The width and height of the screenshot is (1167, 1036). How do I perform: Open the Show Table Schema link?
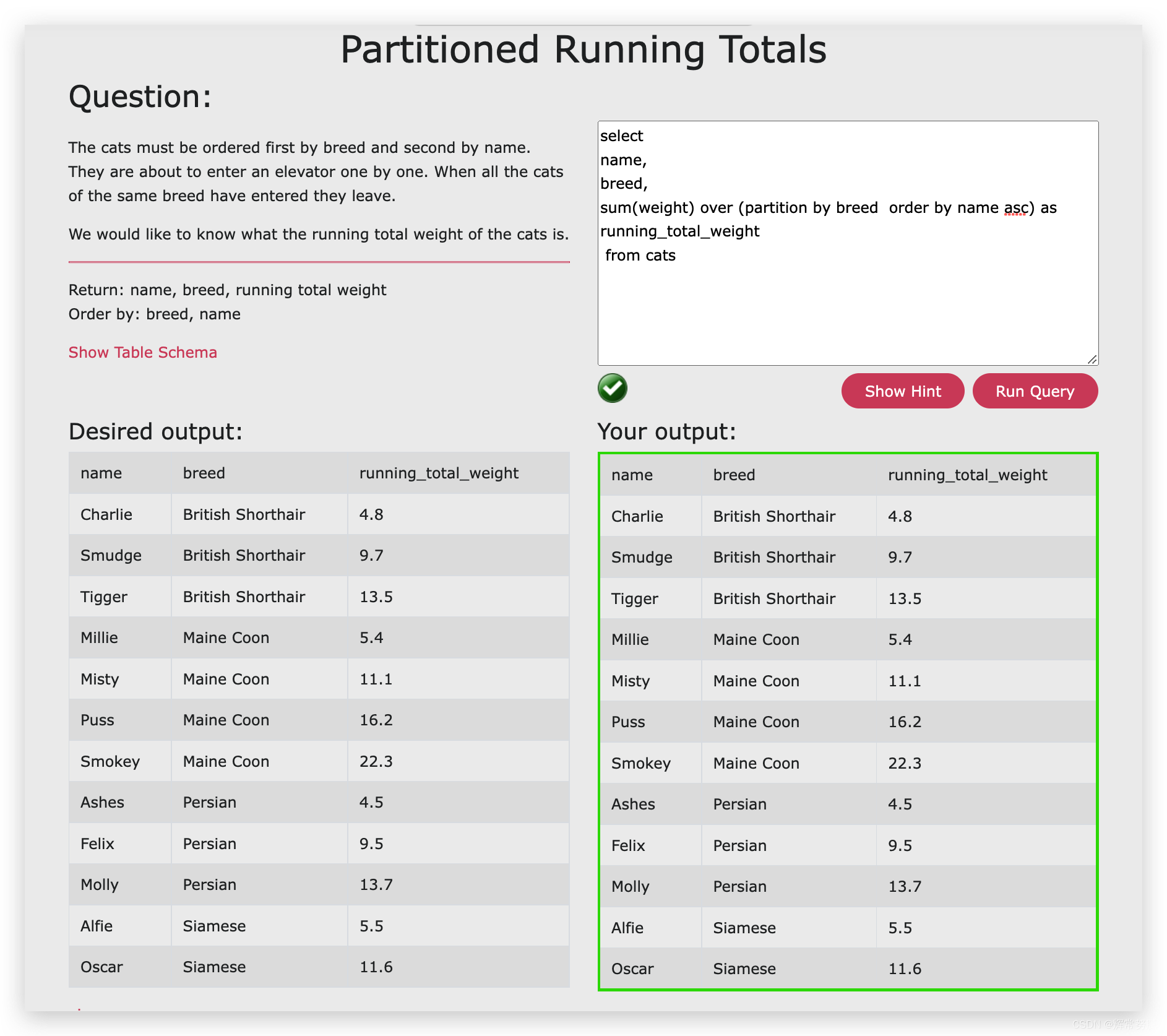pyautogui.click(x=143, y=352)
